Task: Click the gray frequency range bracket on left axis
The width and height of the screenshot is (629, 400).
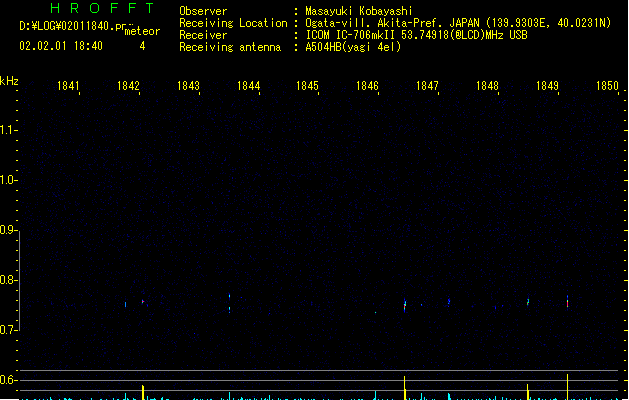Action: point(19,281)
